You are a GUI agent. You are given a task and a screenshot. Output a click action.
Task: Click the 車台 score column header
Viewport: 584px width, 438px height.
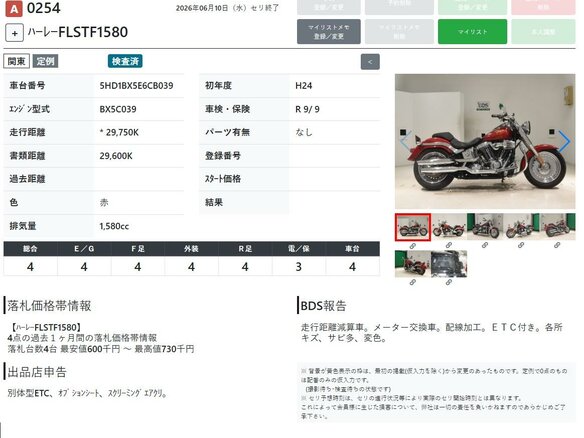[x=352, y=248]
